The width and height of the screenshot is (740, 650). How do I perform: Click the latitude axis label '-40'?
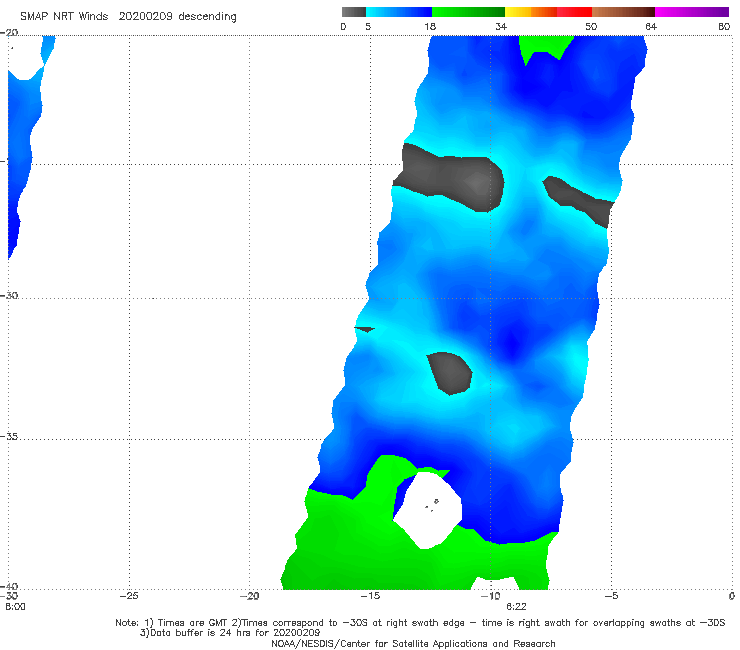(x=9, y=586)
